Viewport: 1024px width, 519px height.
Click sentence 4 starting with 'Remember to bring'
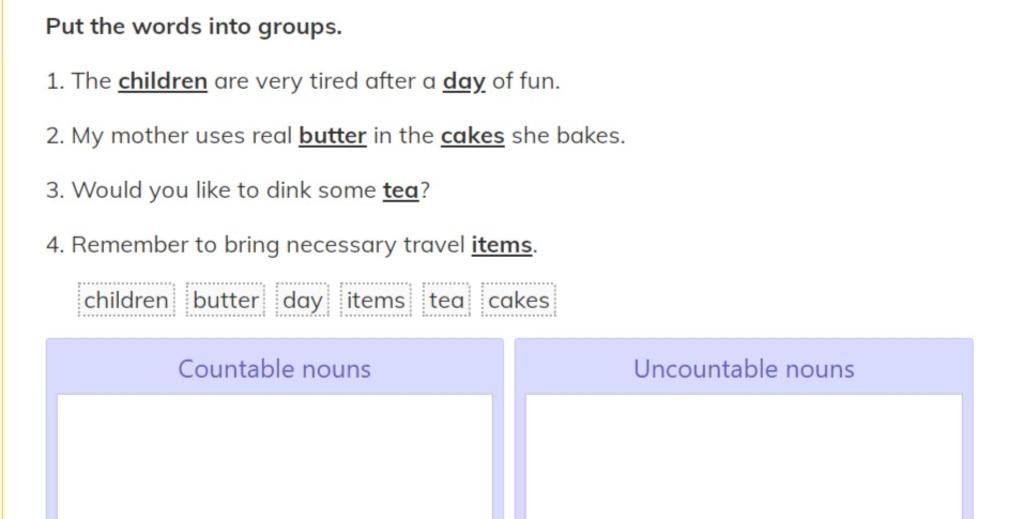tap(292, 245)
